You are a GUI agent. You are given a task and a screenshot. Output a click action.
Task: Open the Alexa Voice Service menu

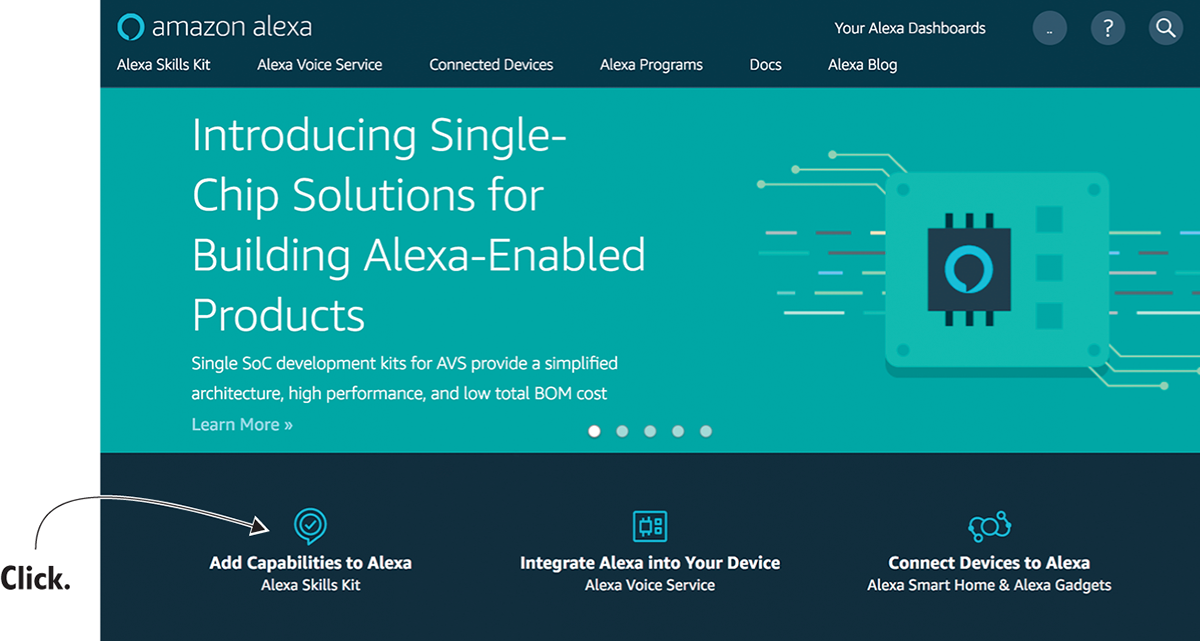[x=319, y=65]
